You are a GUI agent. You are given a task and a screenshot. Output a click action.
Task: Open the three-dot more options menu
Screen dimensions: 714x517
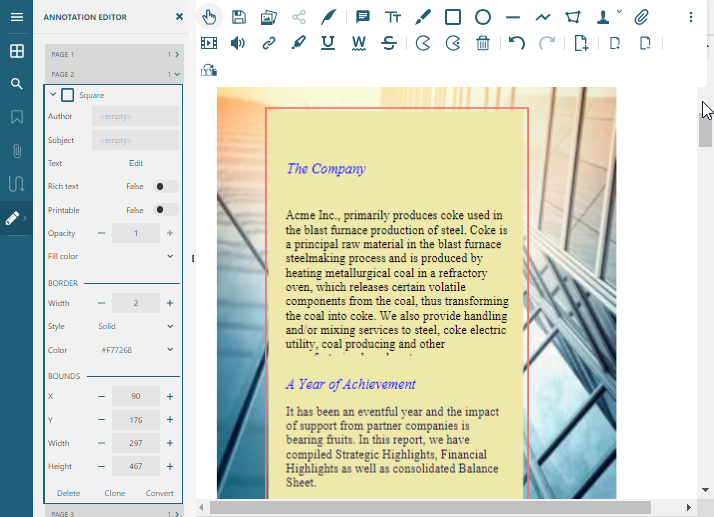pos(691,17)
